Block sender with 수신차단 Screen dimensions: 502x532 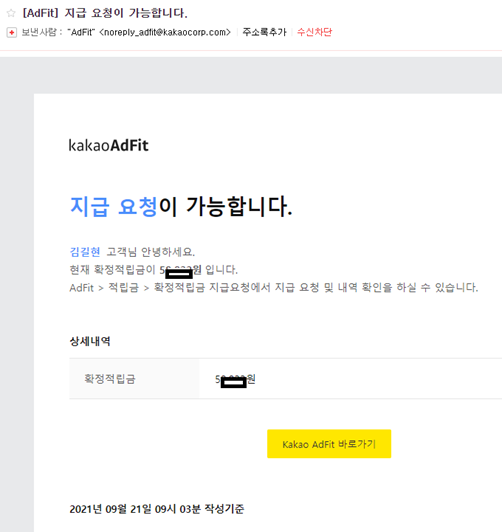[x=314, y=32]
